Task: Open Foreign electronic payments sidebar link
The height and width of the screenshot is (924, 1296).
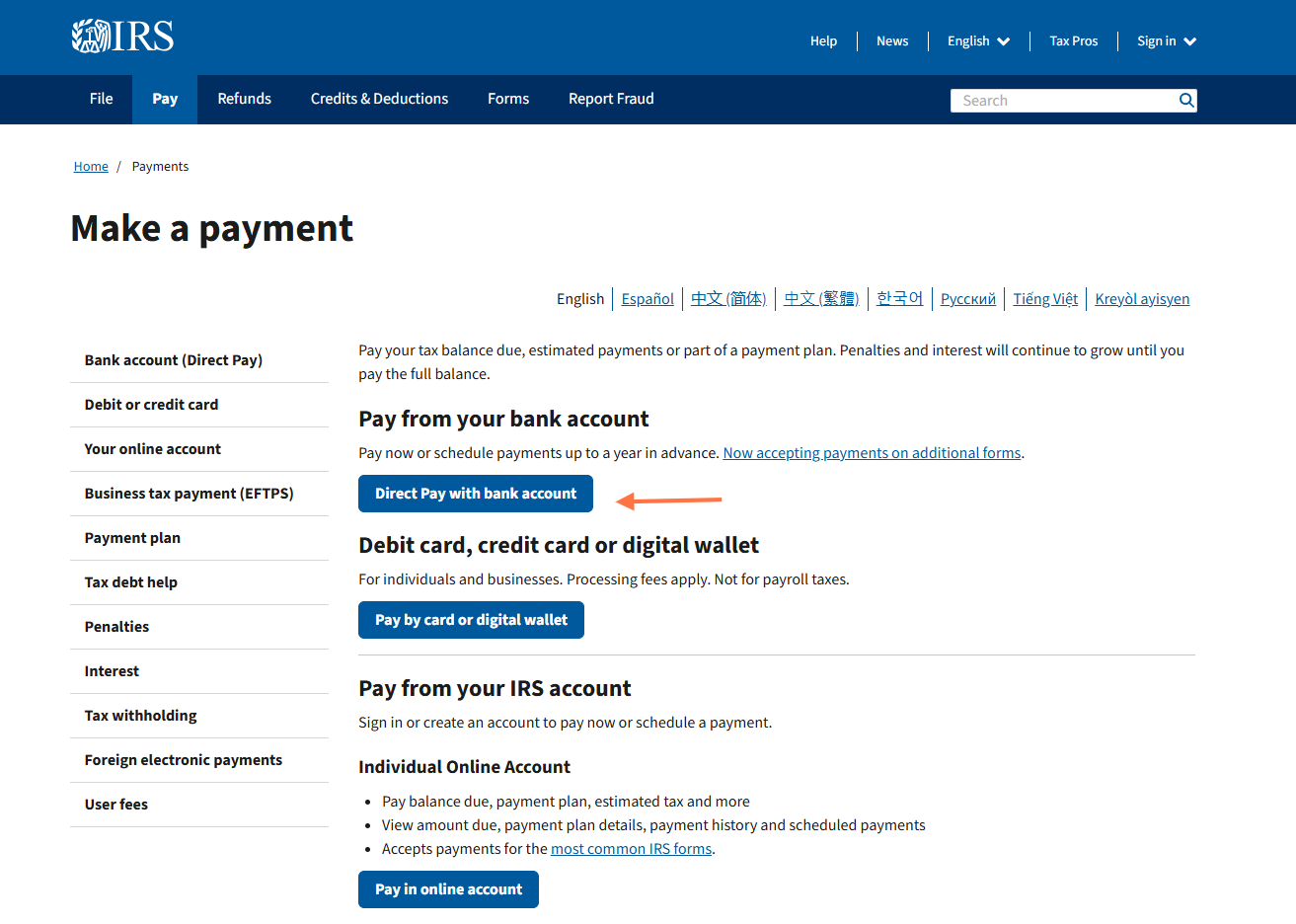Action: pos(199,760)
